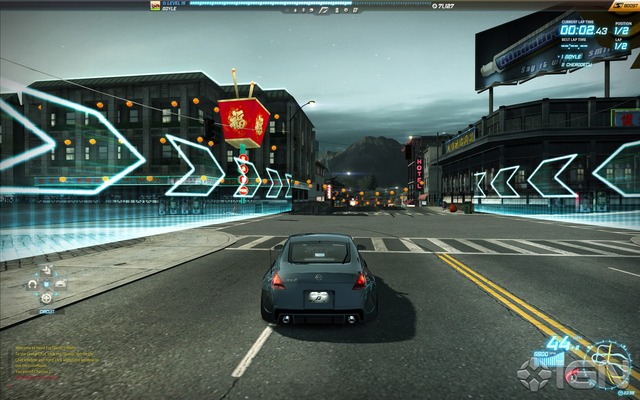Click the red text line in chat log
The image size is (640, 400).
pos(37,378)
